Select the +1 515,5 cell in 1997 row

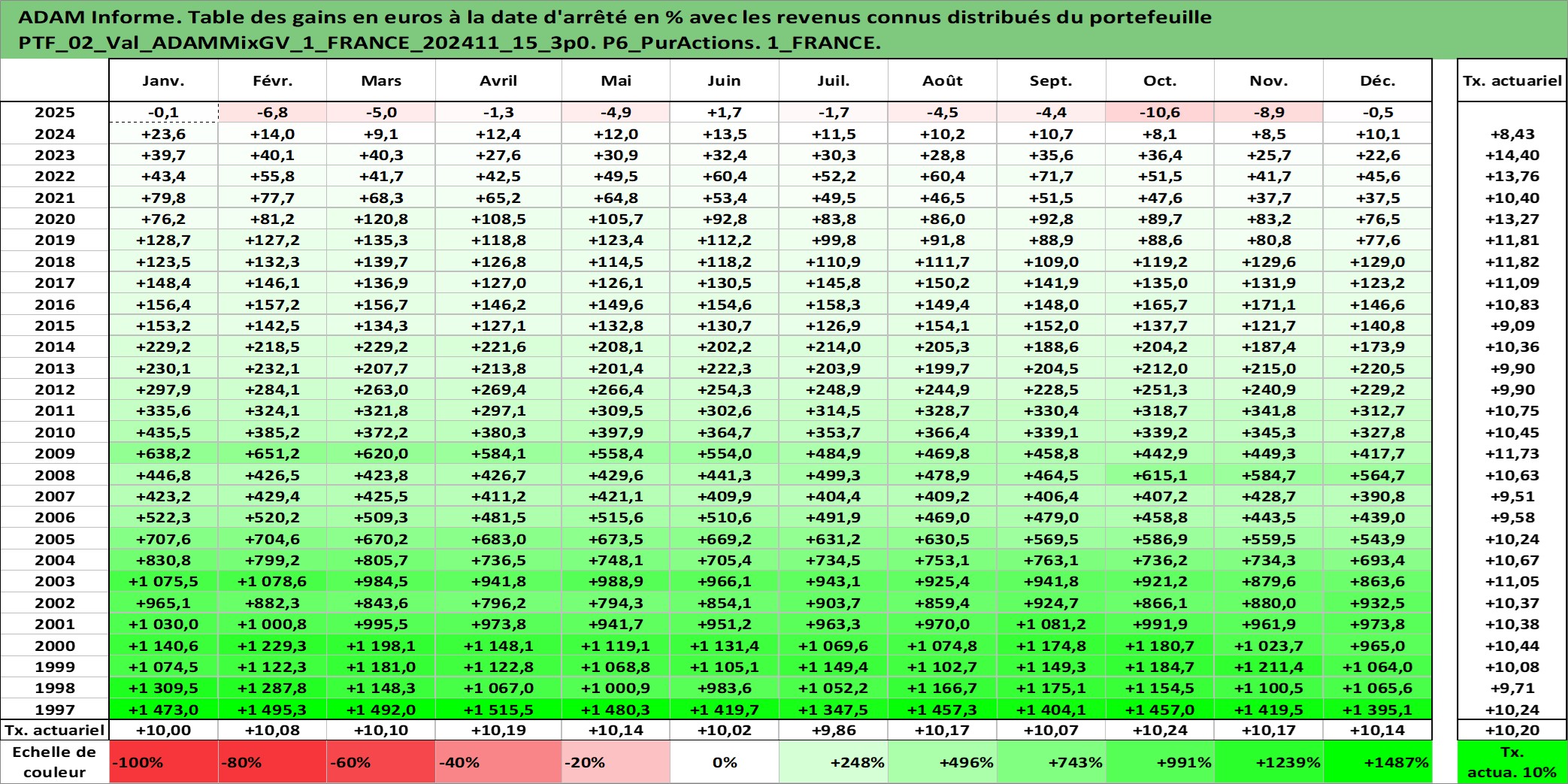click(x=498, y=710)
